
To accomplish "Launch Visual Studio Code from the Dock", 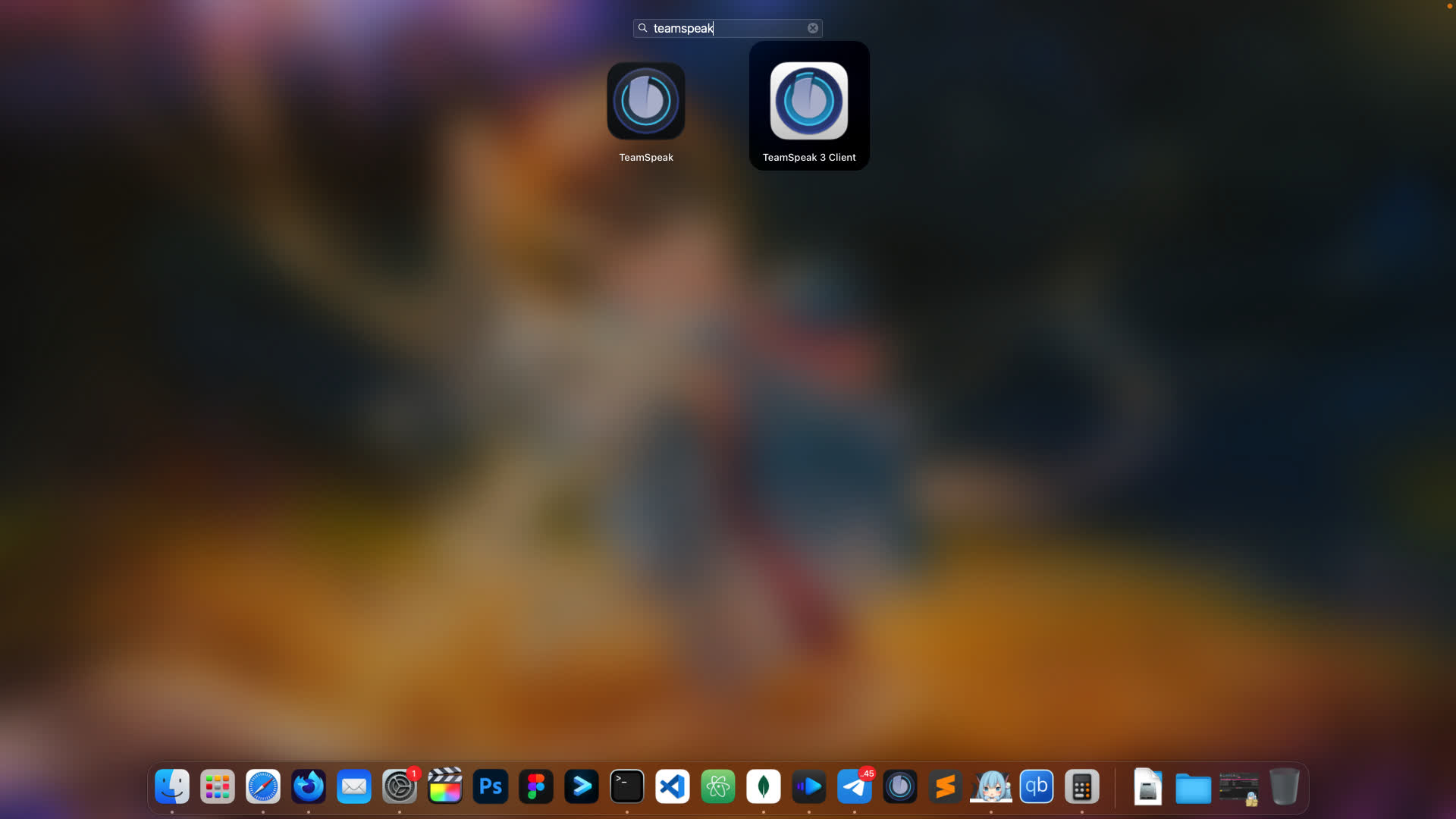I will tap(673, 786).
